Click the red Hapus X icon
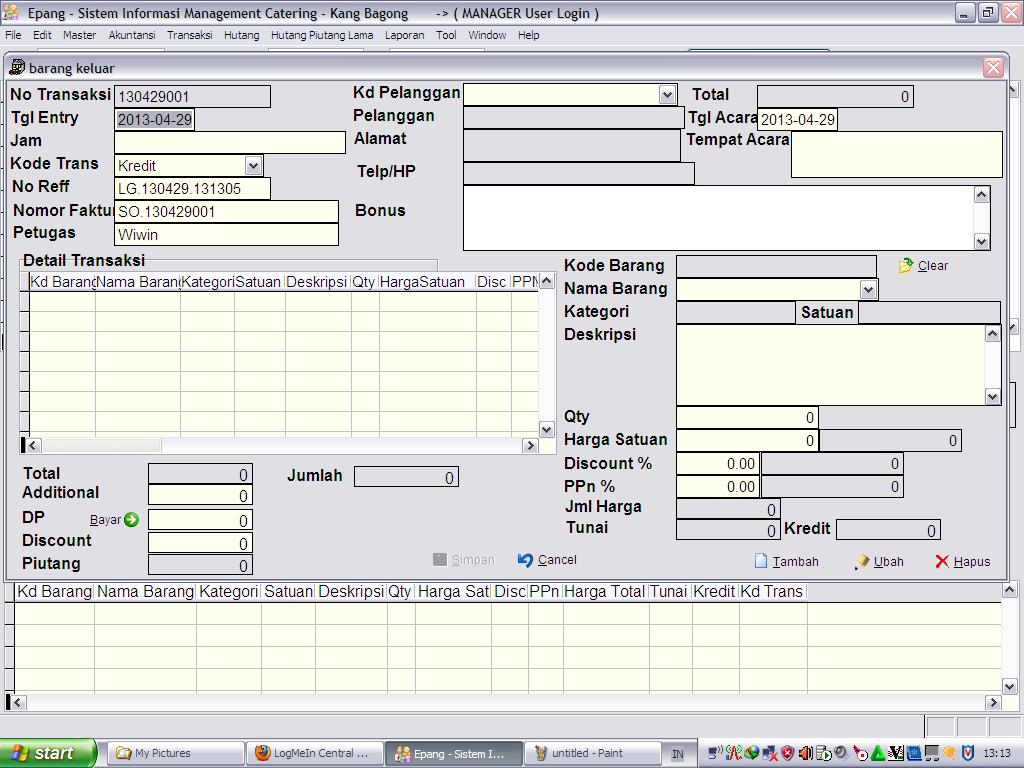This screenshot has height=768, width=1024. (942, 562)
